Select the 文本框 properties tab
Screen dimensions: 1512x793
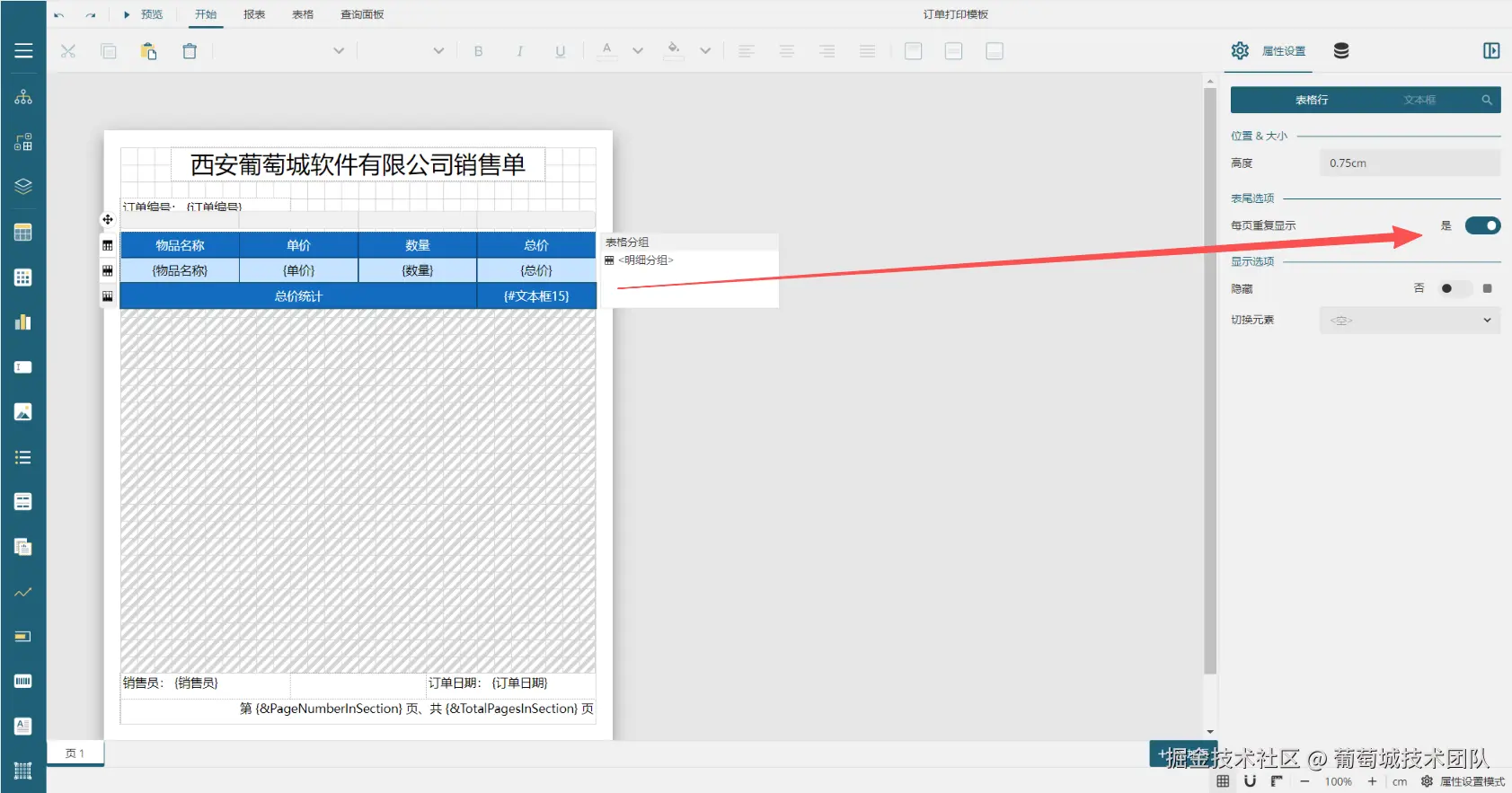(x=1419, y=101)
